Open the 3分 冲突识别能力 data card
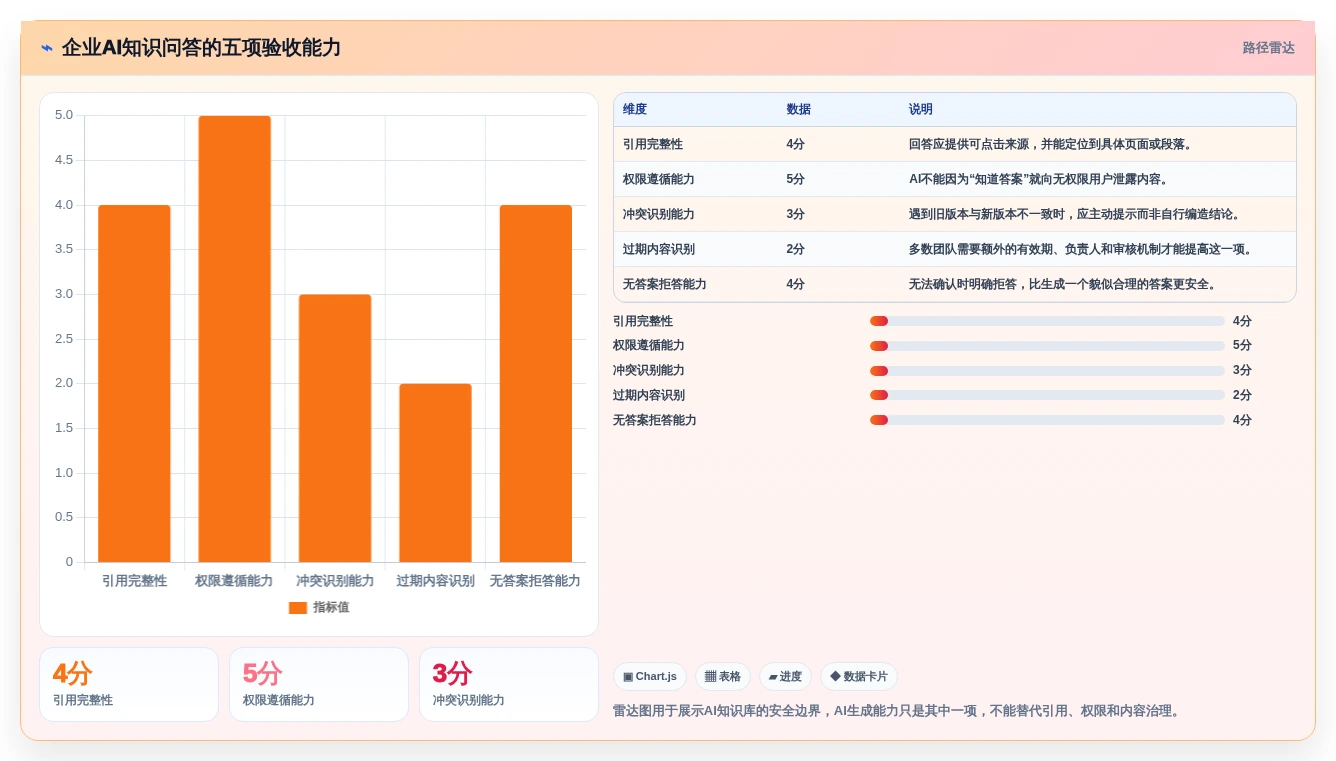Screen dimensions: 1336x761 509,685
